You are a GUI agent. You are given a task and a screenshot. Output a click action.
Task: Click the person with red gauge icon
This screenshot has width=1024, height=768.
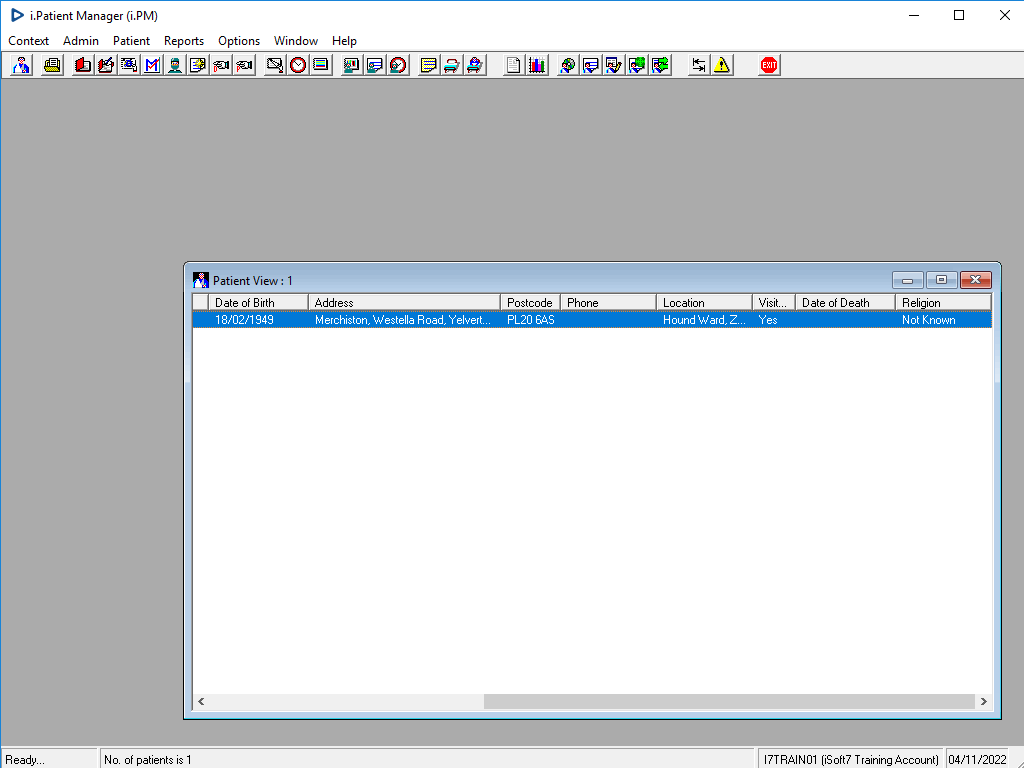398,65
